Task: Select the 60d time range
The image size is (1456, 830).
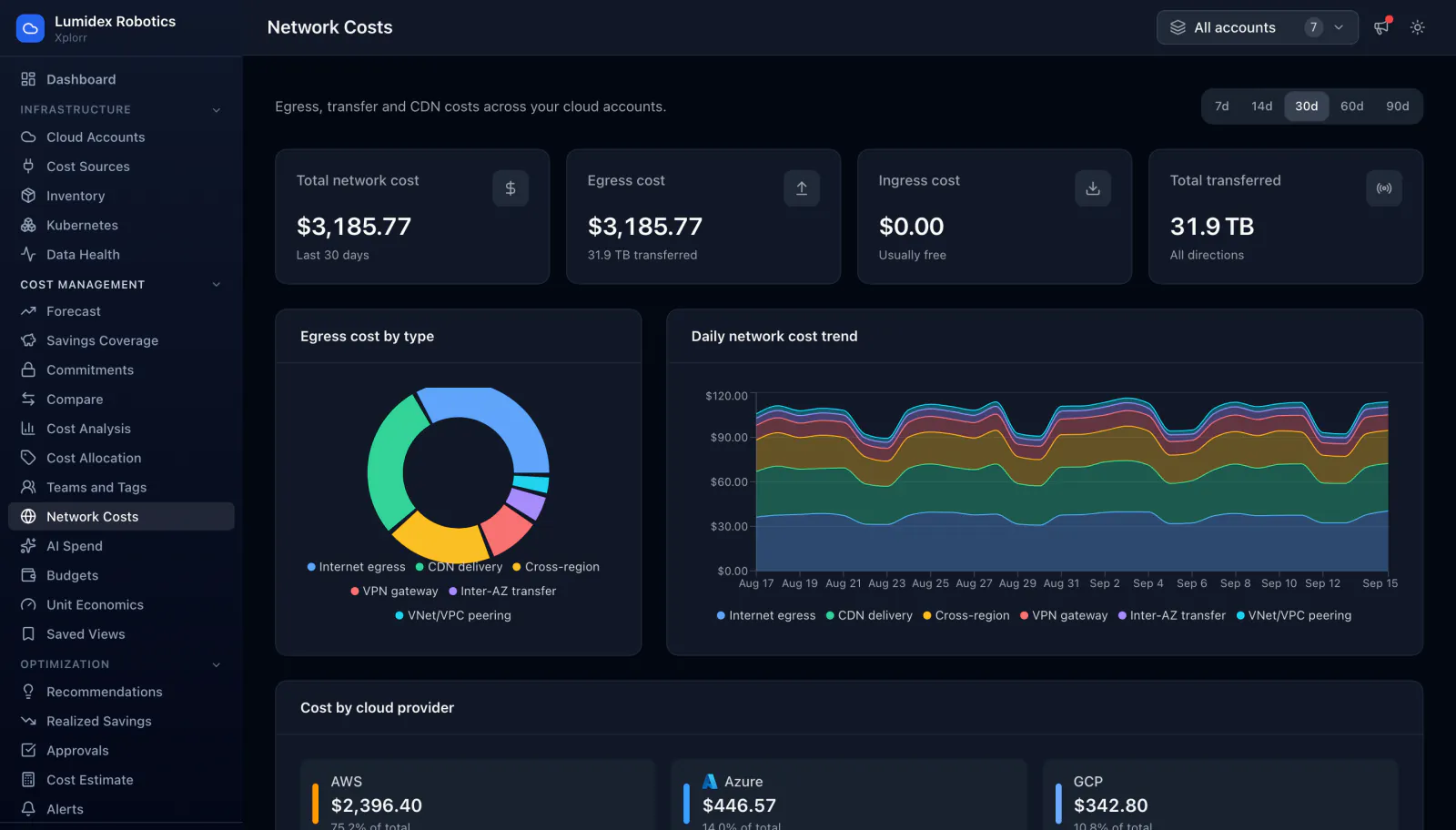Action: point(1352,106)
